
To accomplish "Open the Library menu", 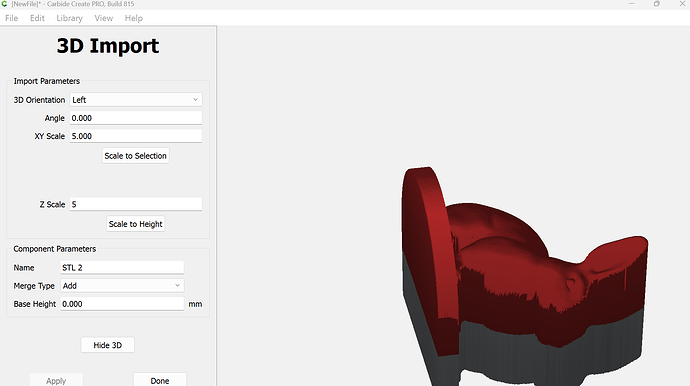I will pos(70,18).
